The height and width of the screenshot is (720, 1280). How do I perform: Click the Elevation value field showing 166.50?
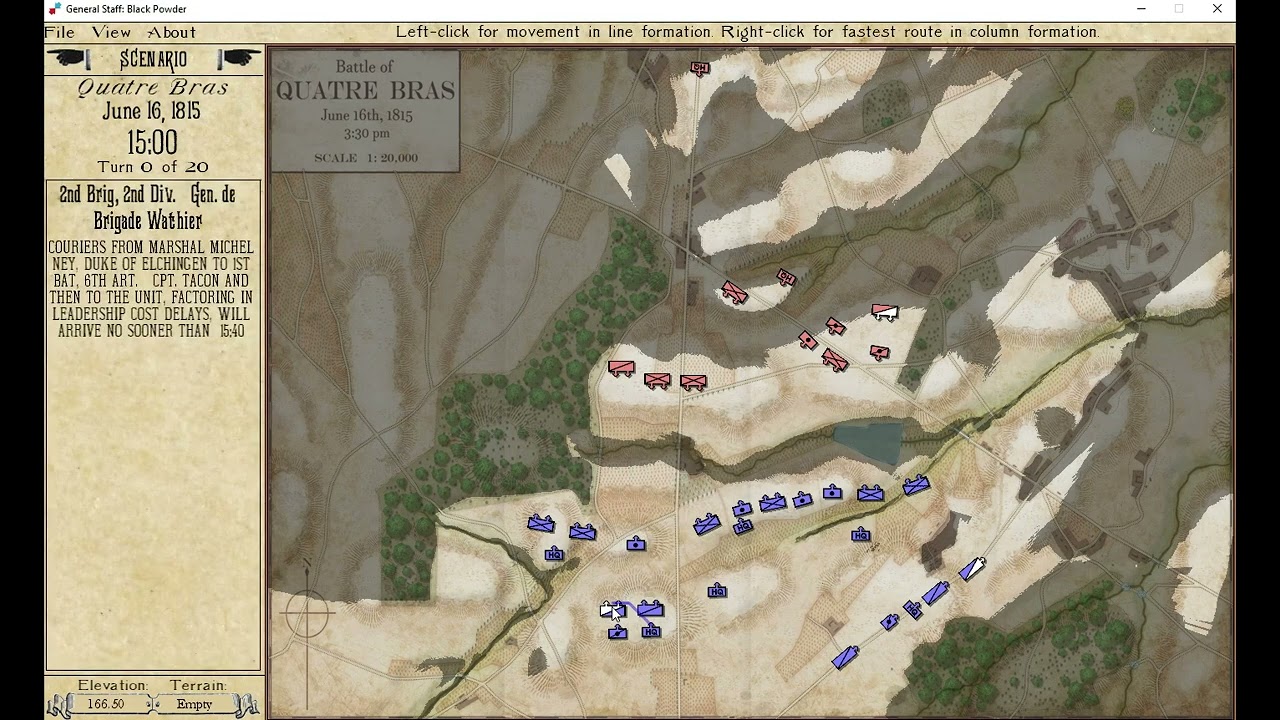(107, 704)
